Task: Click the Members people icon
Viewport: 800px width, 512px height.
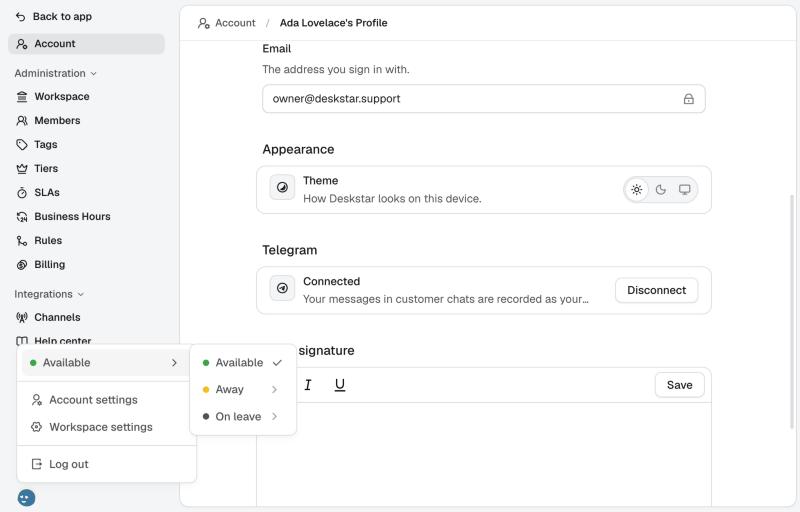Action: (x=22, y=120)
